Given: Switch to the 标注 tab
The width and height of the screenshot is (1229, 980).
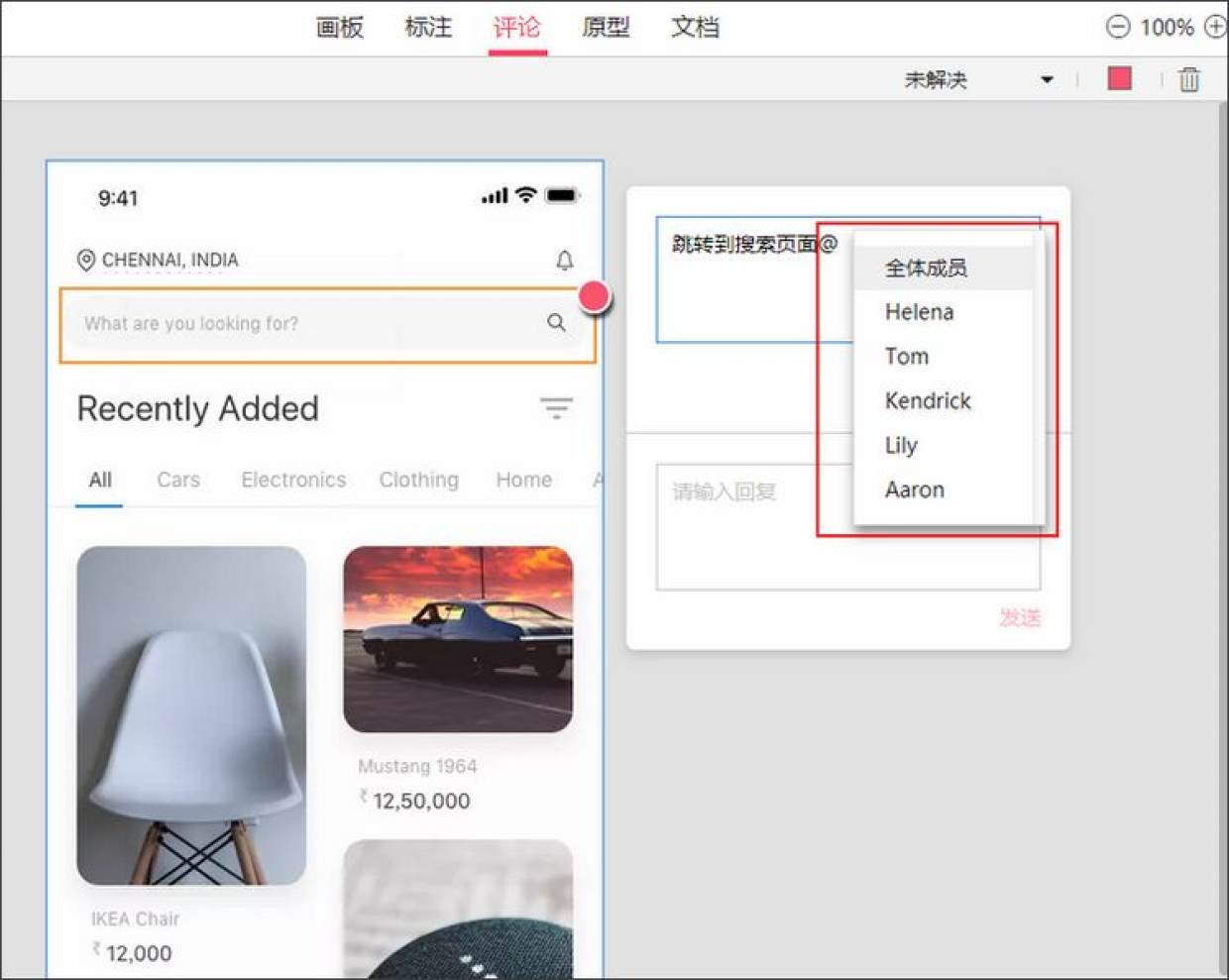Looking at the screenshot, I should point(428,27).
